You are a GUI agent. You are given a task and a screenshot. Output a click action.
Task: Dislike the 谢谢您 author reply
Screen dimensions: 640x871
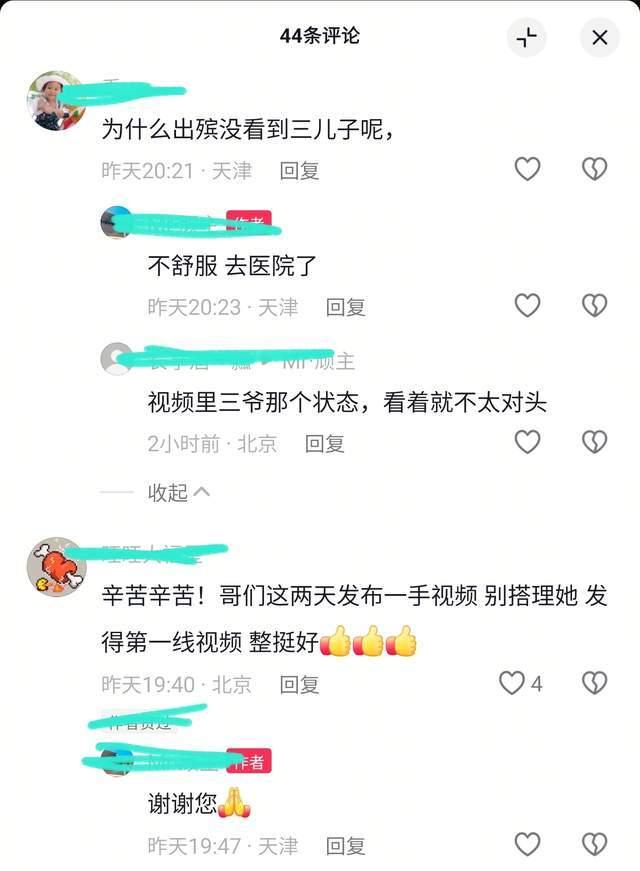(x=594, y=844)
